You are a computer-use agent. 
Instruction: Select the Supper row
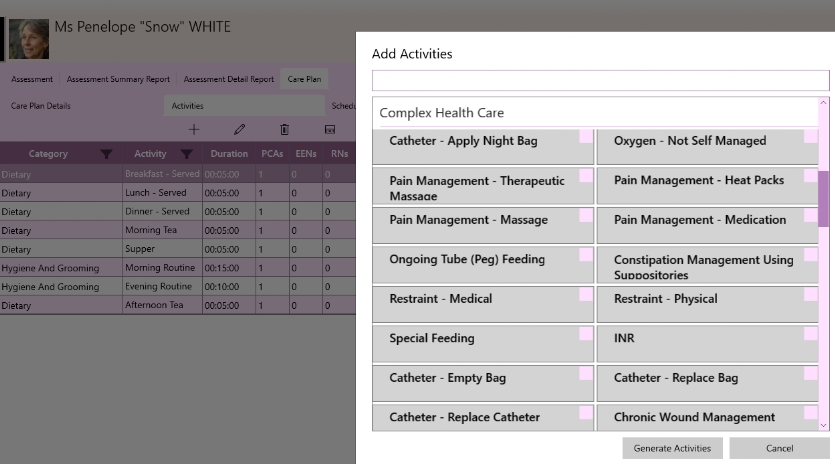178,249
